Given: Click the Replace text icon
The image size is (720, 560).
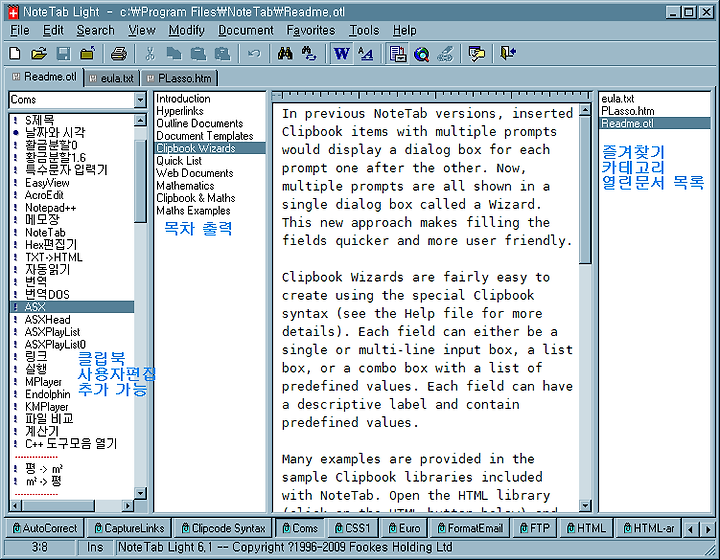Looking at the screenshot, I should click(309, 54).
